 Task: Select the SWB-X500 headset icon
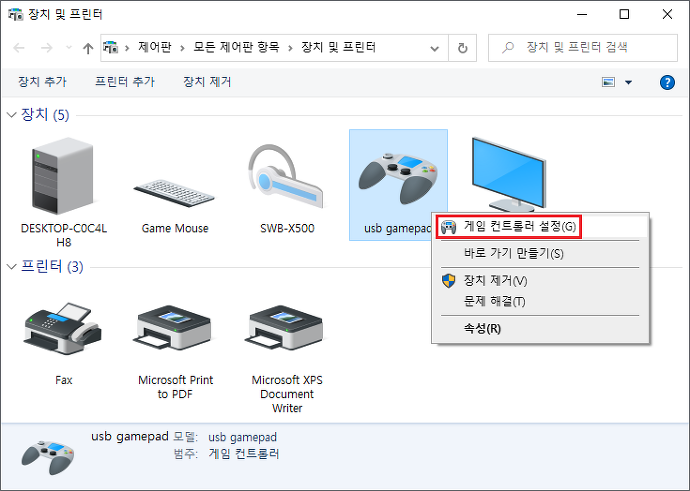(286, 176)
